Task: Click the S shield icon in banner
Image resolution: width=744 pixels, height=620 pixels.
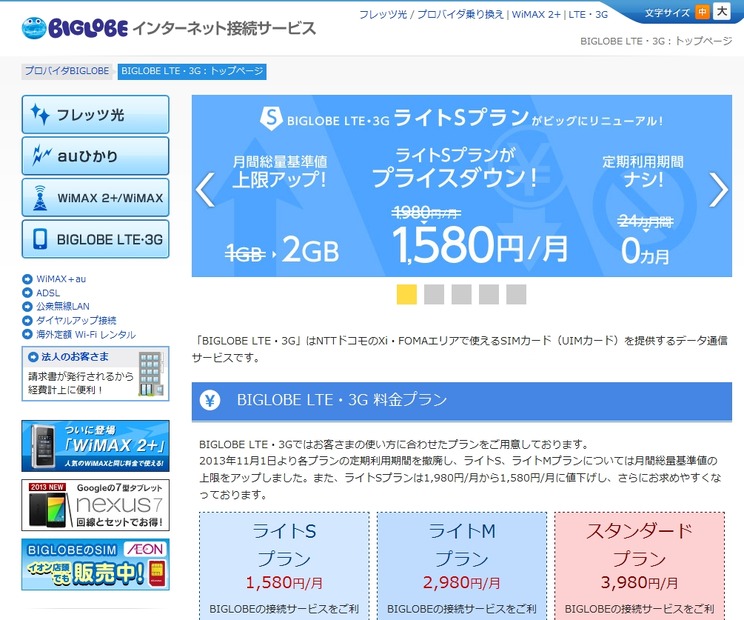Action: (x=271, y=118)
